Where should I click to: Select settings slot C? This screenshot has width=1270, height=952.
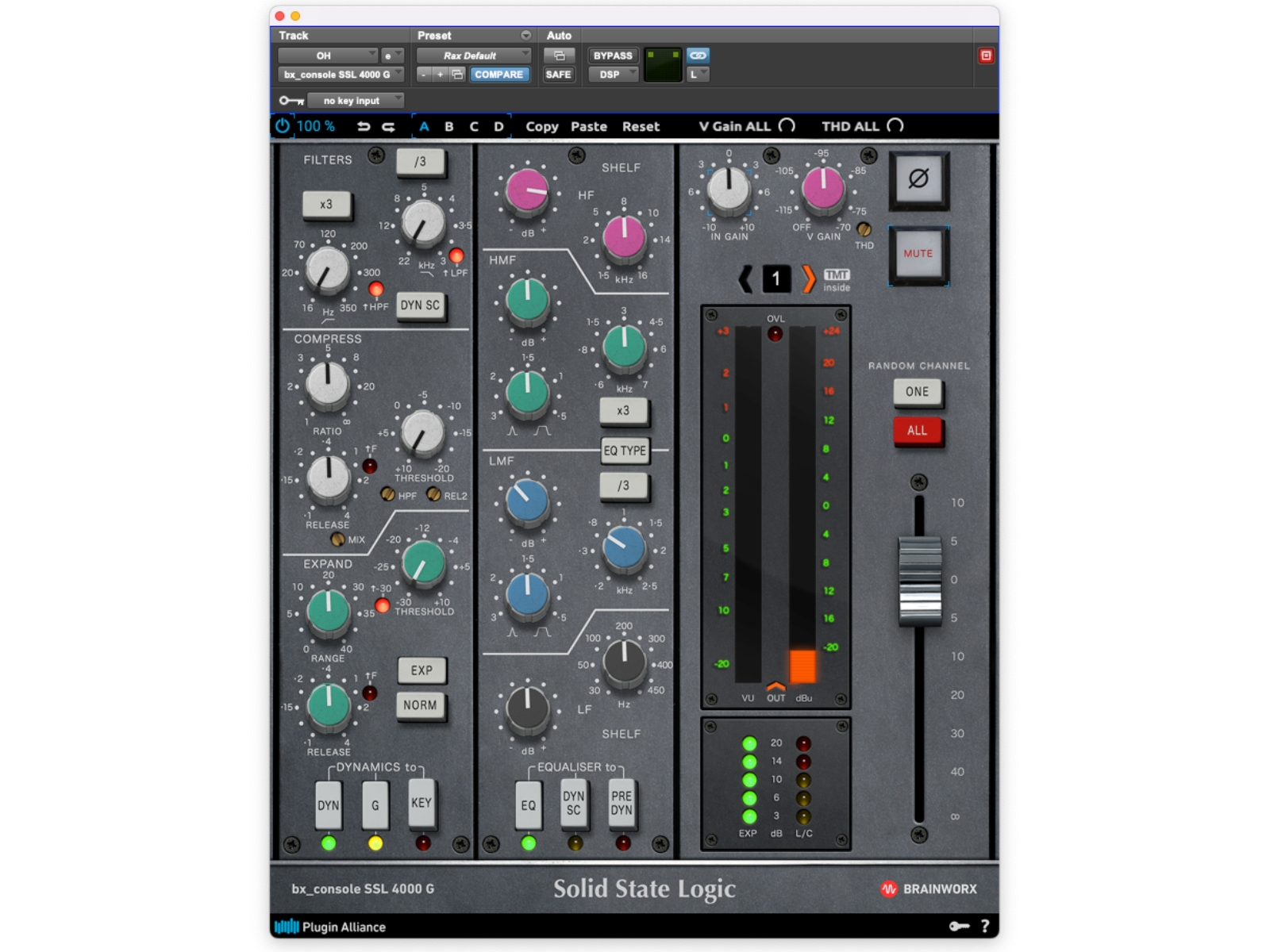click(474, 127)
